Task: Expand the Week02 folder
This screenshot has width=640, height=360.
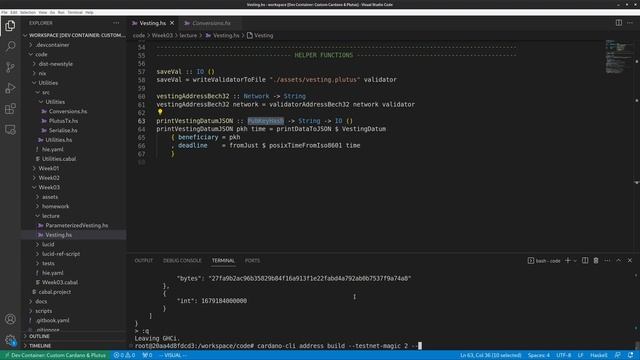Action: [49, 178]
